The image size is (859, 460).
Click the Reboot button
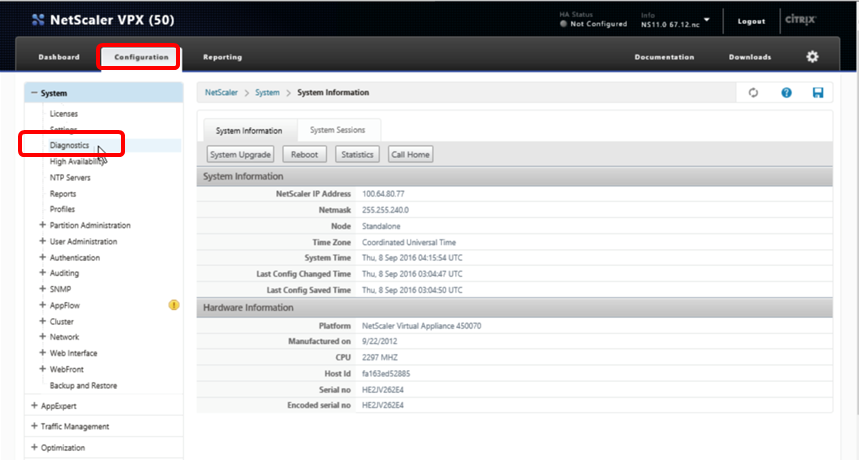[305, 154]
